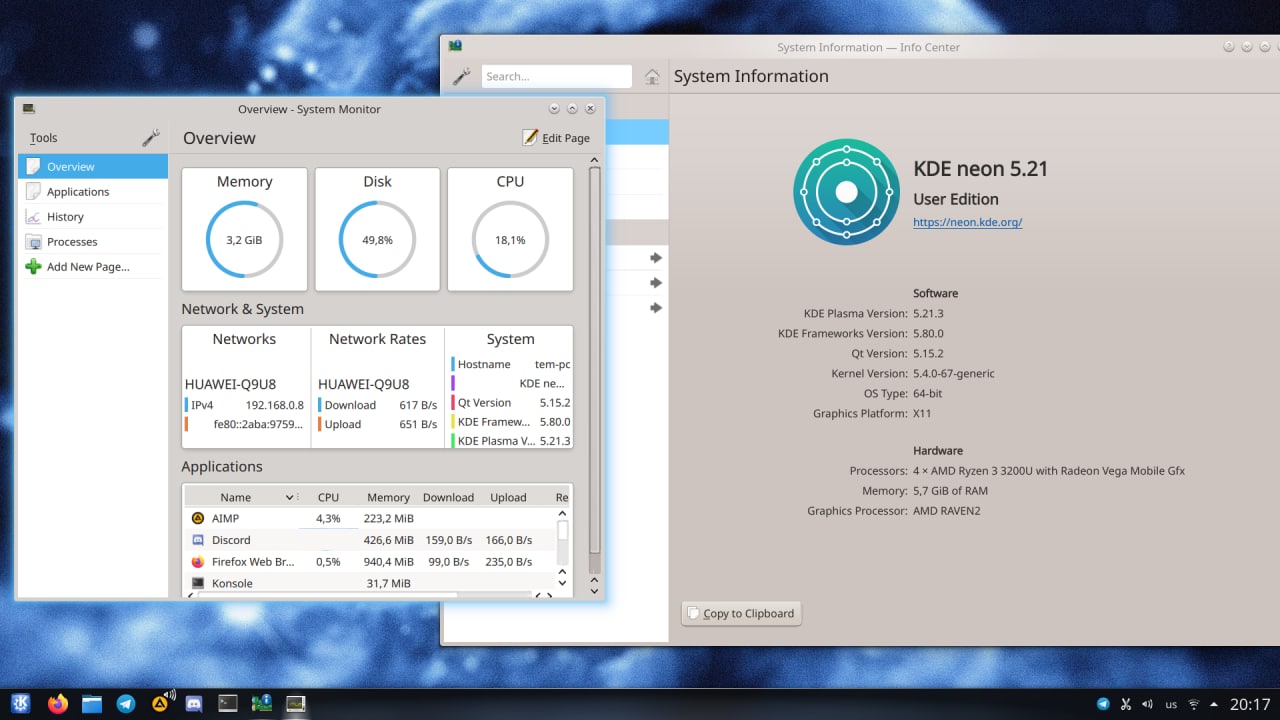Viewport: 1280px width, 720px height.
Task: Click the KDE neon logo in Info Center
Action: (x=846, y=191)
